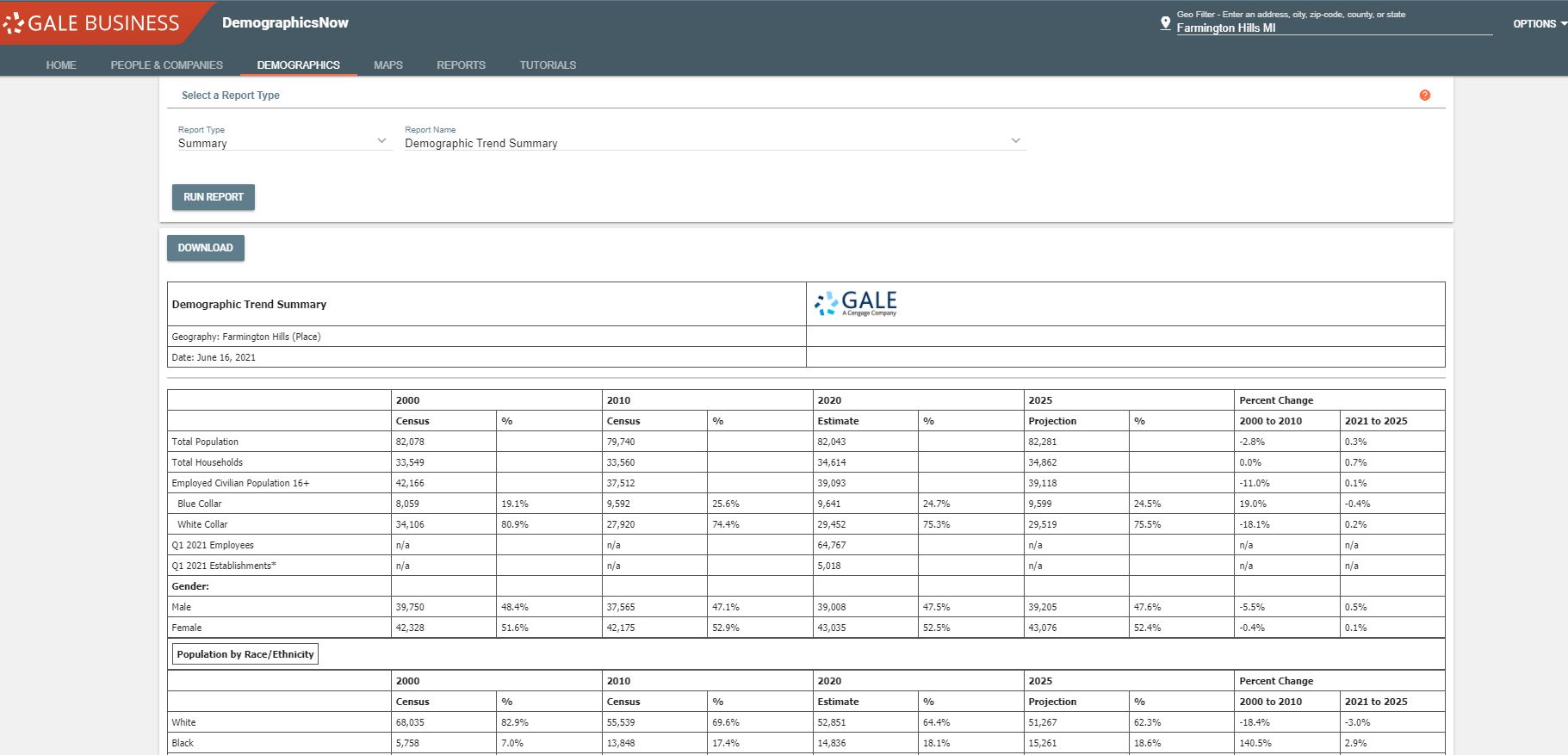The width and height of the screenshot is (1568, 755).
Task: Click Employed Civilian Population 16+ label
Action: (x=240, y=483)
